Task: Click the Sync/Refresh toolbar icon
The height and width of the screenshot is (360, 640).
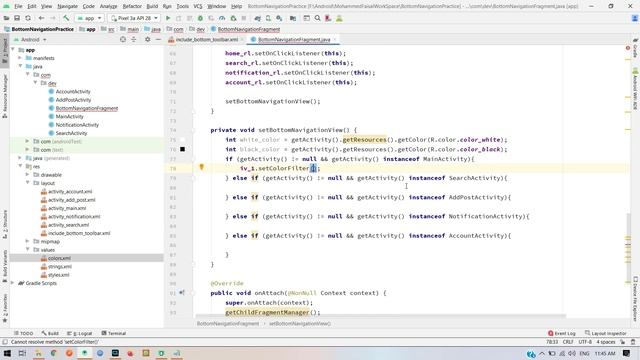Action: click(28, 18)
